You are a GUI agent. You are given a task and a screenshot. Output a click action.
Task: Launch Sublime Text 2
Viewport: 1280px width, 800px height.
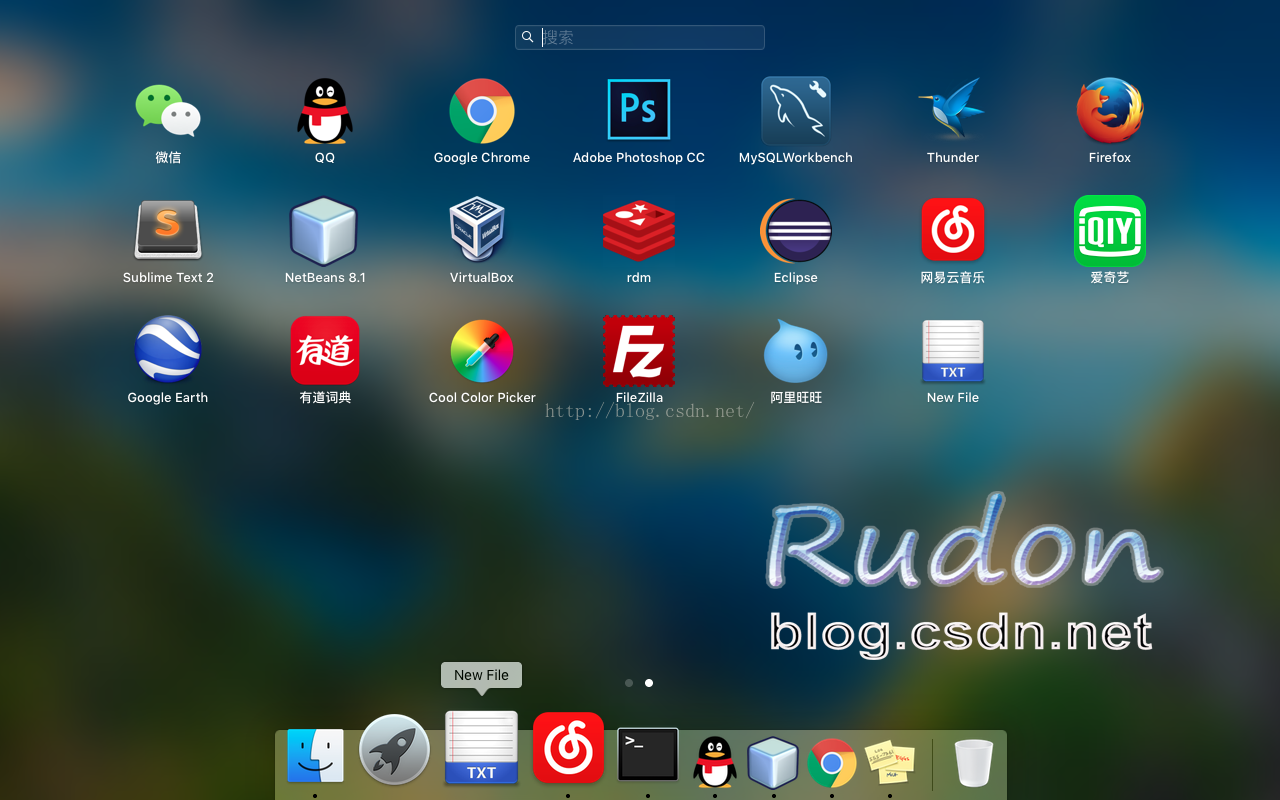tap(168, 230)
